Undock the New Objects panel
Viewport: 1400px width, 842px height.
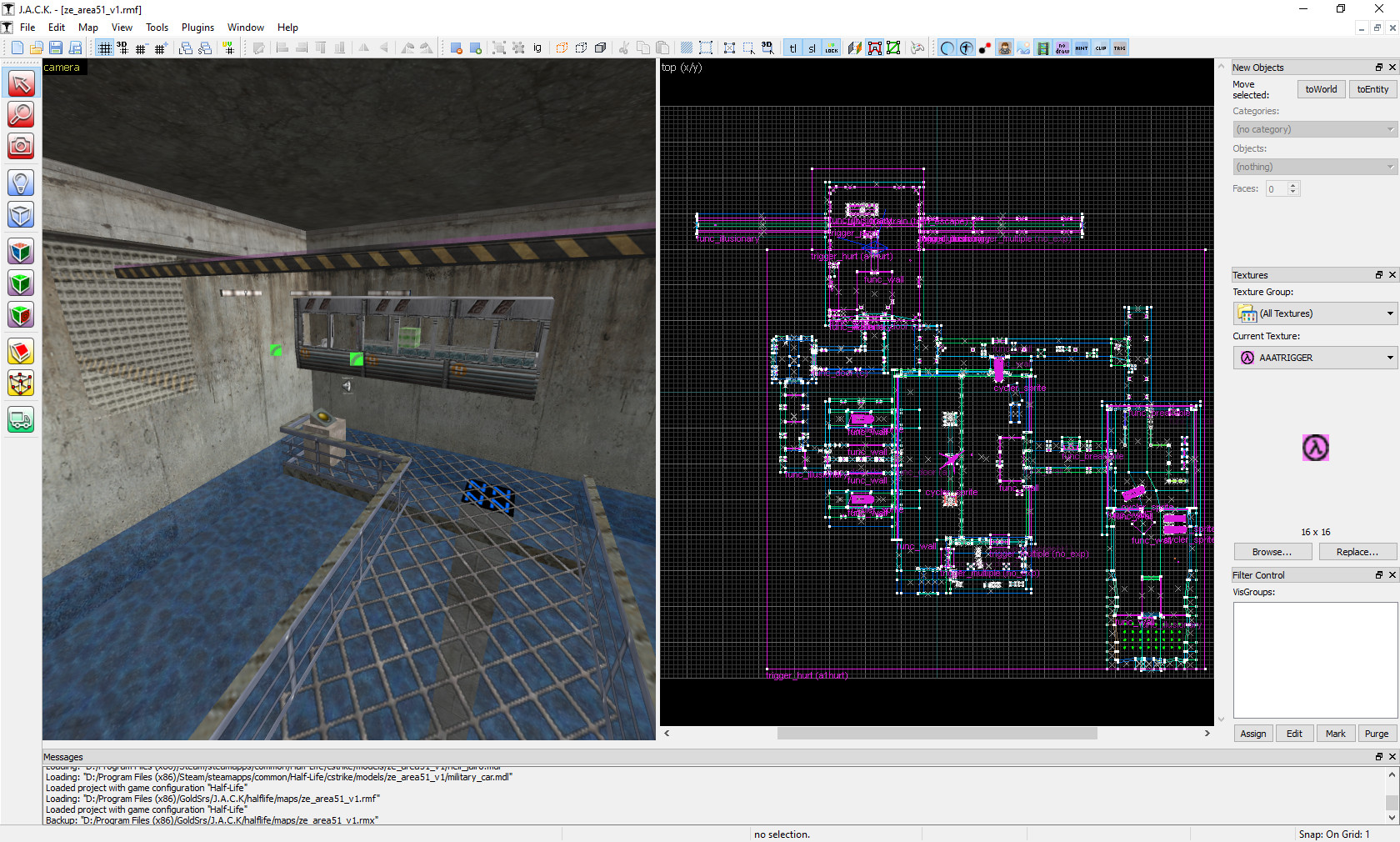1379,68
